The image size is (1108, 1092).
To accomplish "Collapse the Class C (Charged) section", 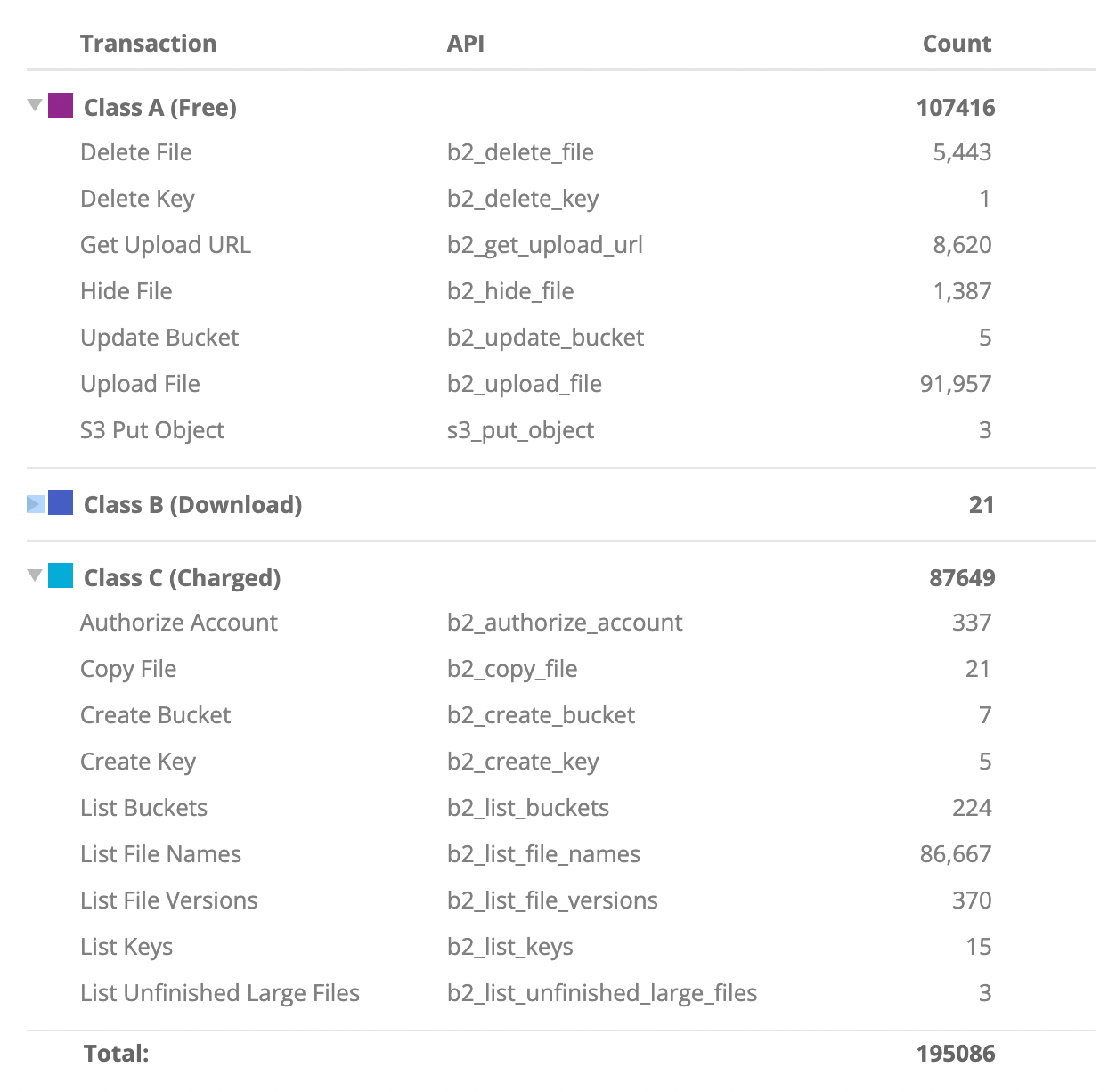I will click(35, 576).
